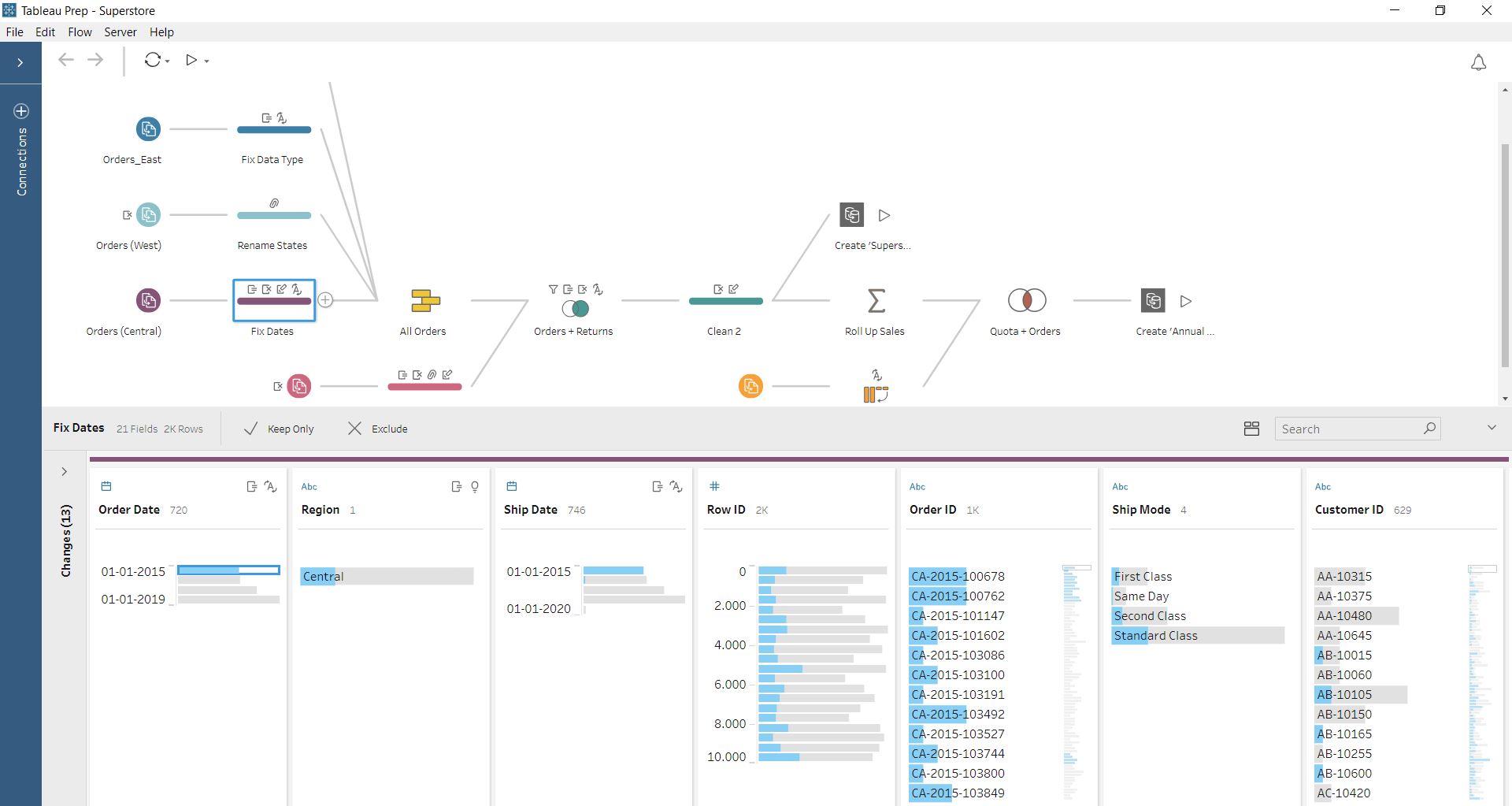
Task: Click Keep Only button
Action: tap(279, 429)
